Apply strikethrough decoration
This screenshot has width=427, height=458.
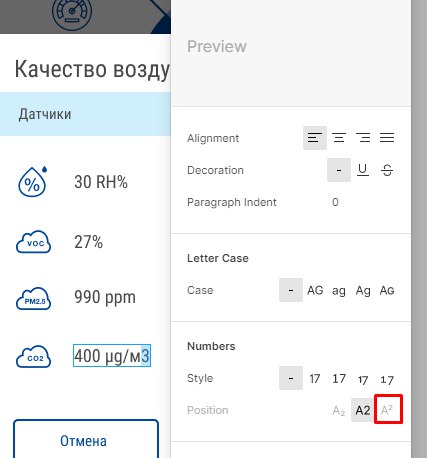click(x=387, y=170)
